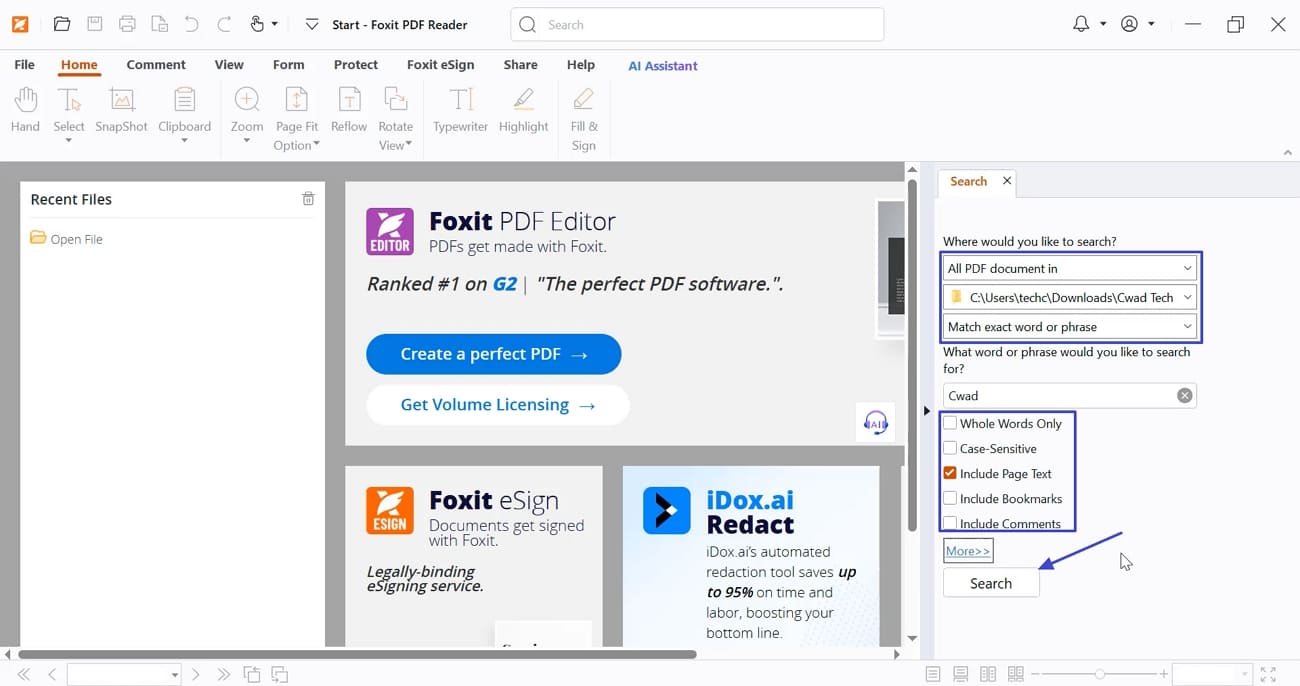Switch to the Comment ribbon tab
The image size is (1300, 686).
click(x=156, y=64)
